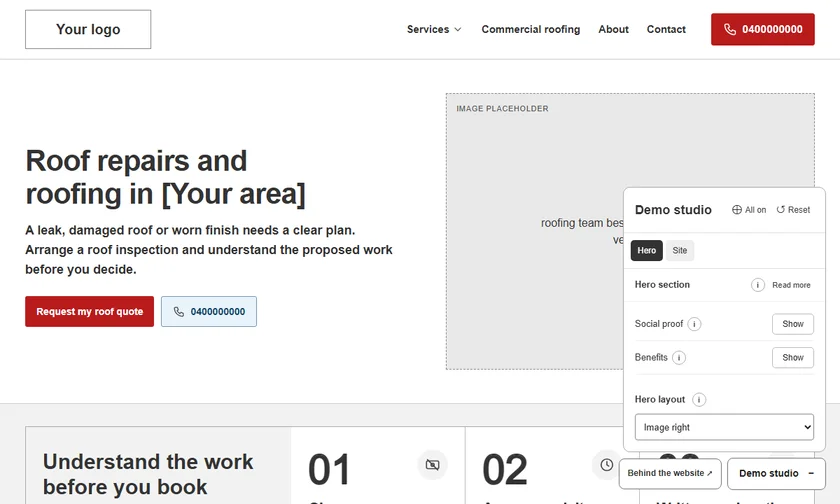
Task: Click Request my roof quote button
Action: coord(89,311)
